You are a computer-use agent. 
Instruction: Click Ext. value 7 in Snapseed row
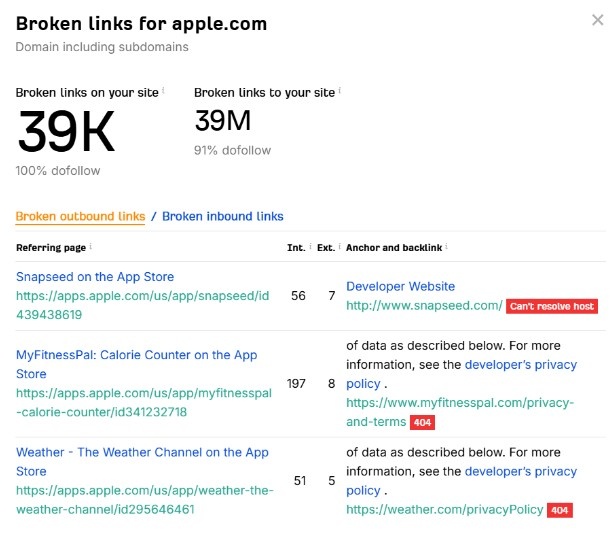[x=332, y=296]
